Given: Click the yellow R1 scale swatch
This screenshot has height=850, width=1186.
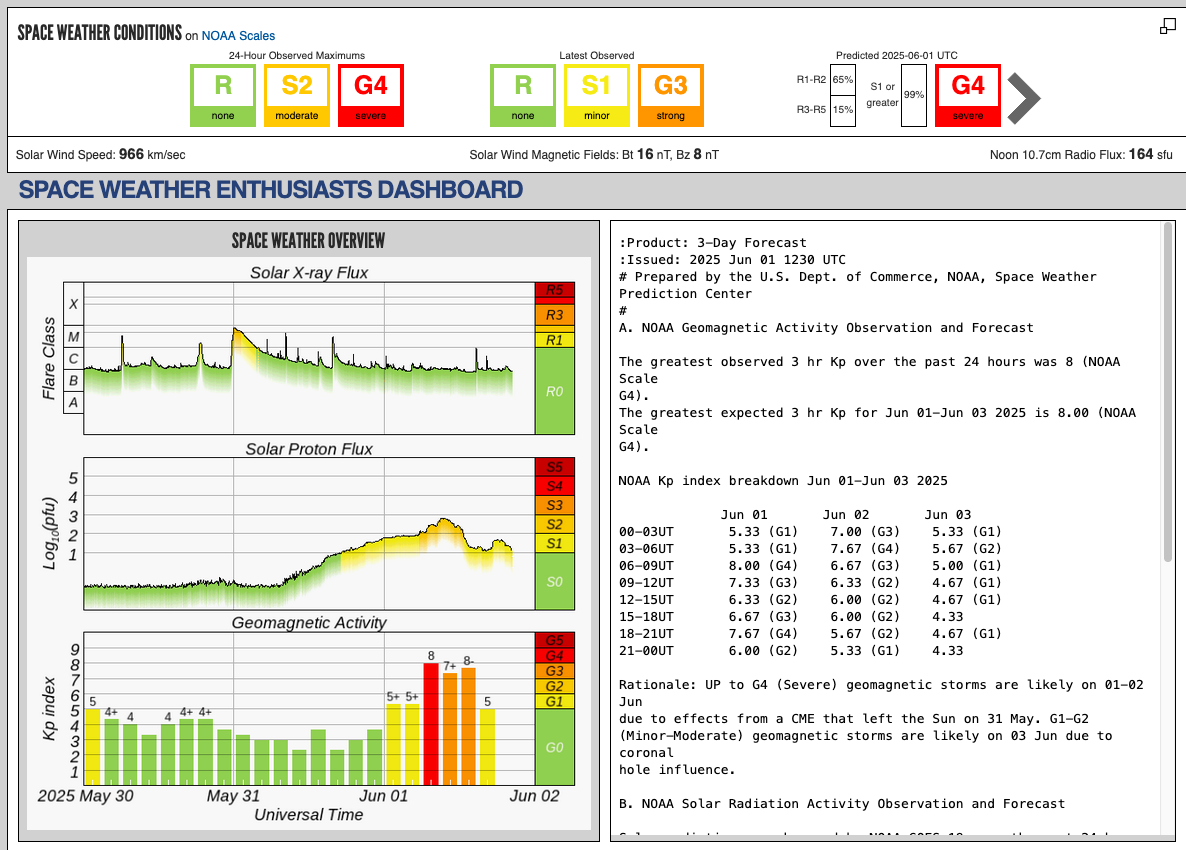Looking at the screenshot, I should pyautogui.click(x=554, y=340).
